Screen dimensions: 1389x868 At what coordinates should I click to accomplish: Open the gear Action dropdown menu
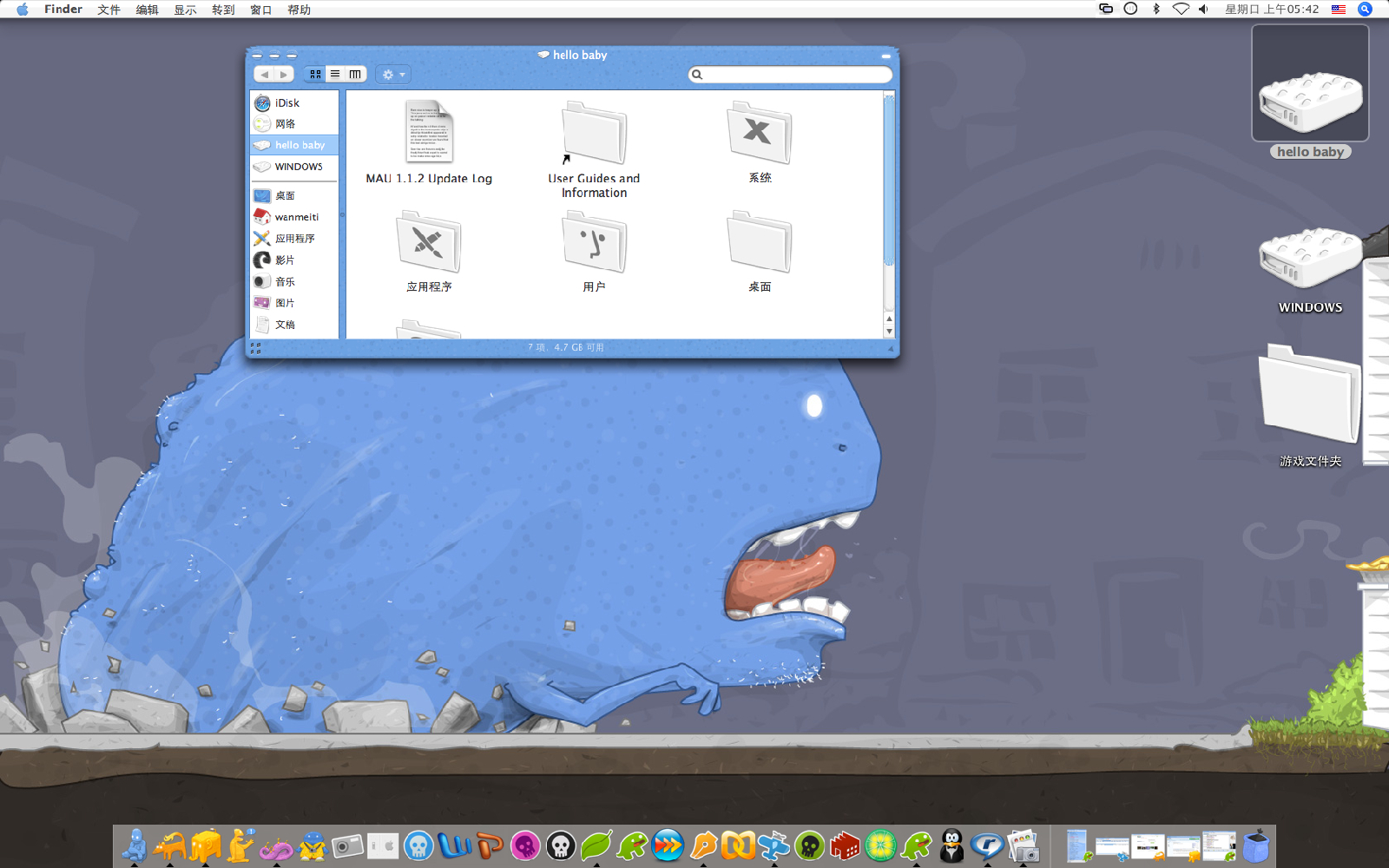393,75
